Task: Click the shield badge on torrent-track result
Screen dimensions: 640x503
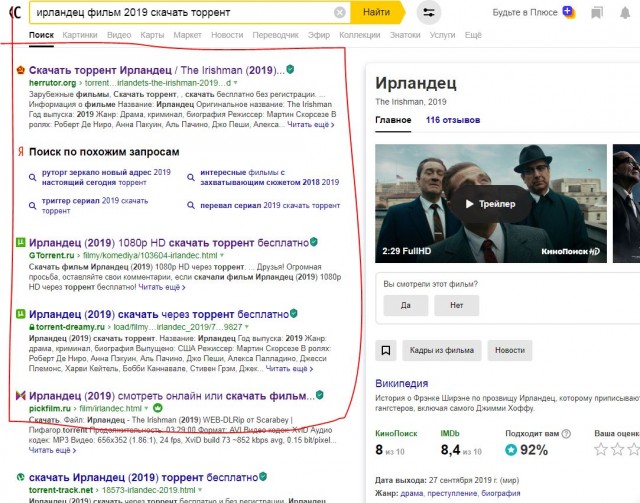Action: (x=263, y=476)
